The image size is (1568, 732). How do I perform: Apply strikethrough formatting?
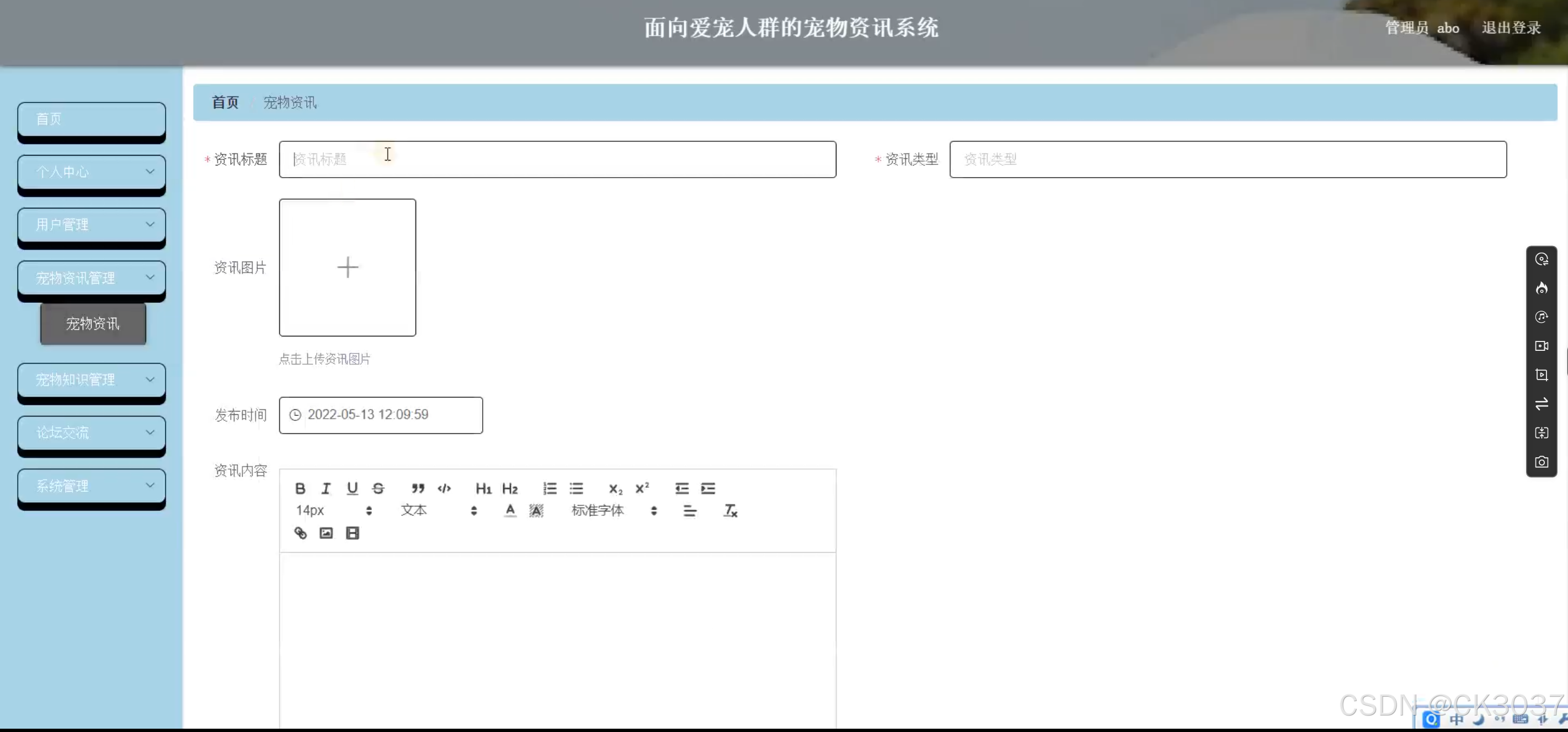coord(378,488)
